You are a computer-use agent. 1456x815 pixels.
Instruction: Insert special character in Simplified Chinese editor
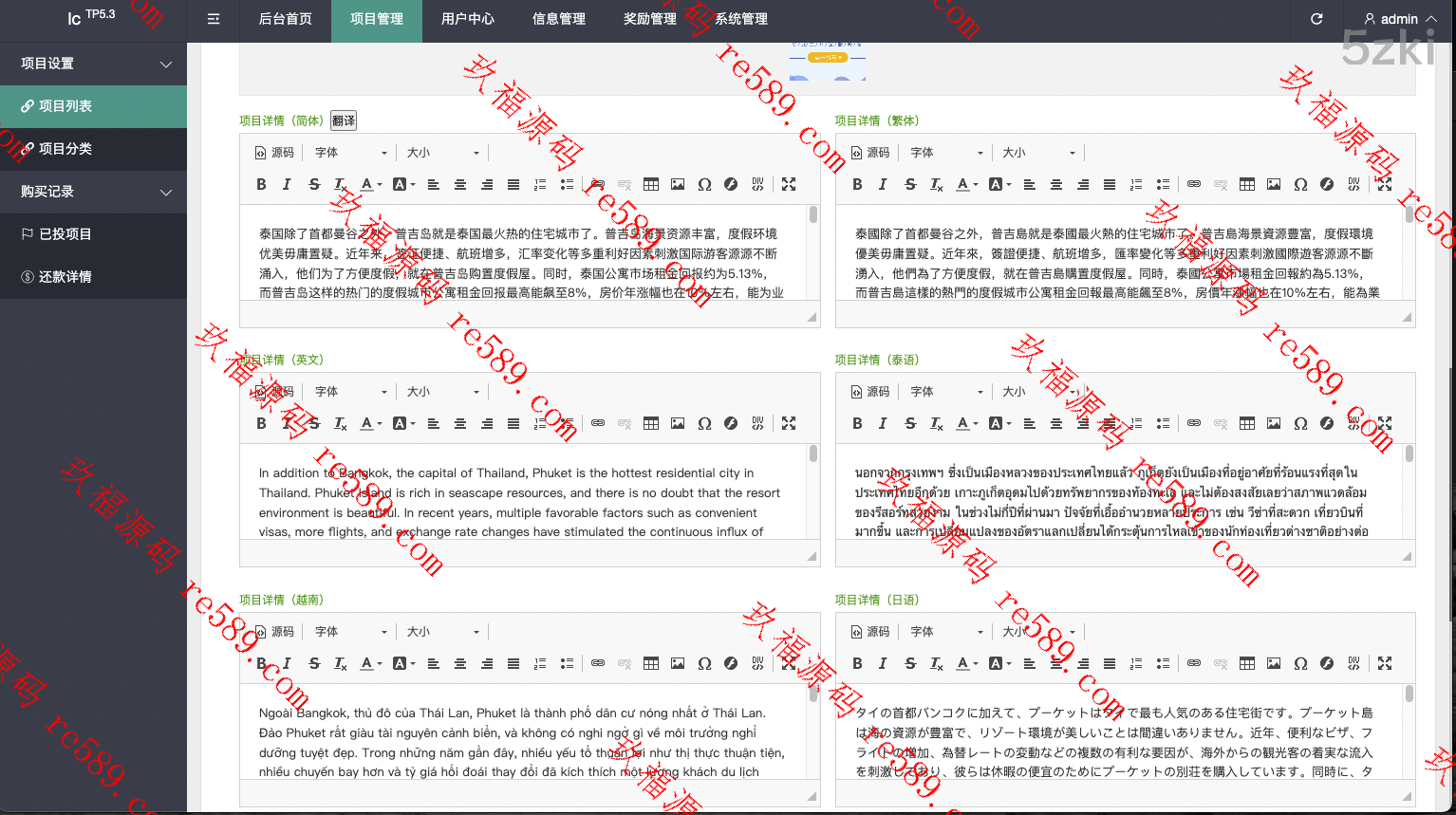pos(704,184)
